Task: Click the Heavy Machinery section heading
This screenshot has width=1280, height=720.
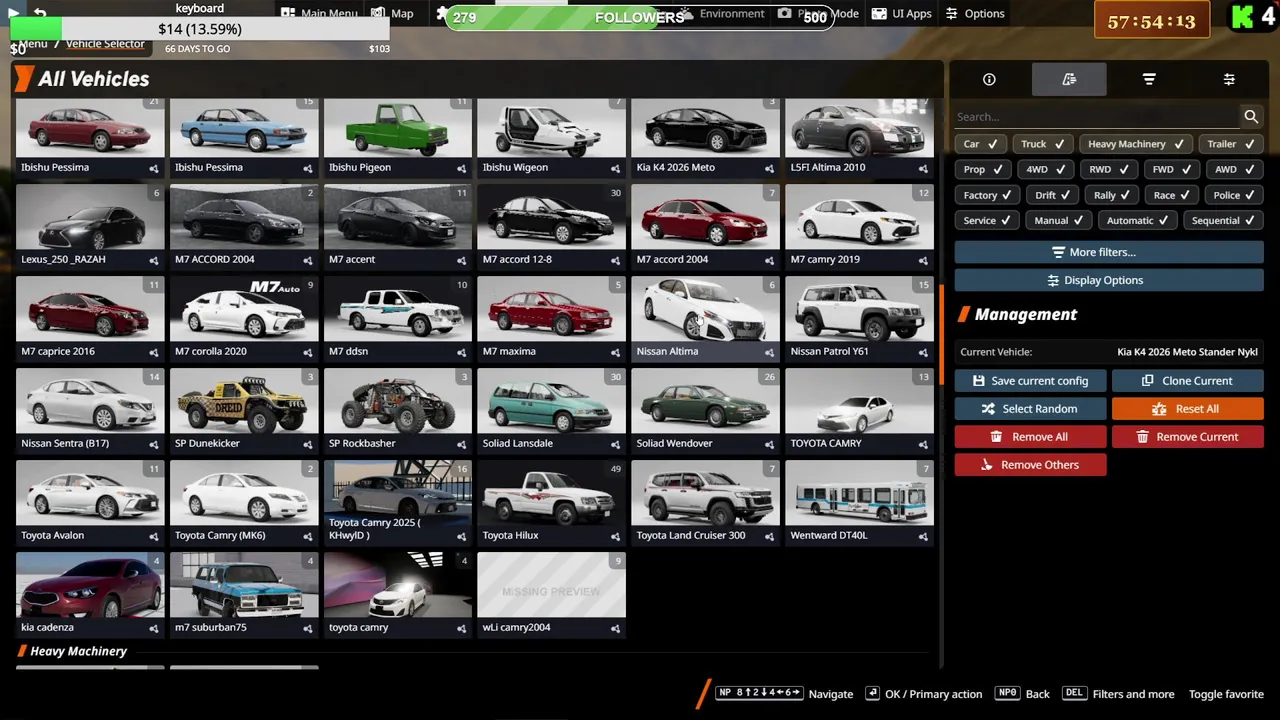Action: 78,651
